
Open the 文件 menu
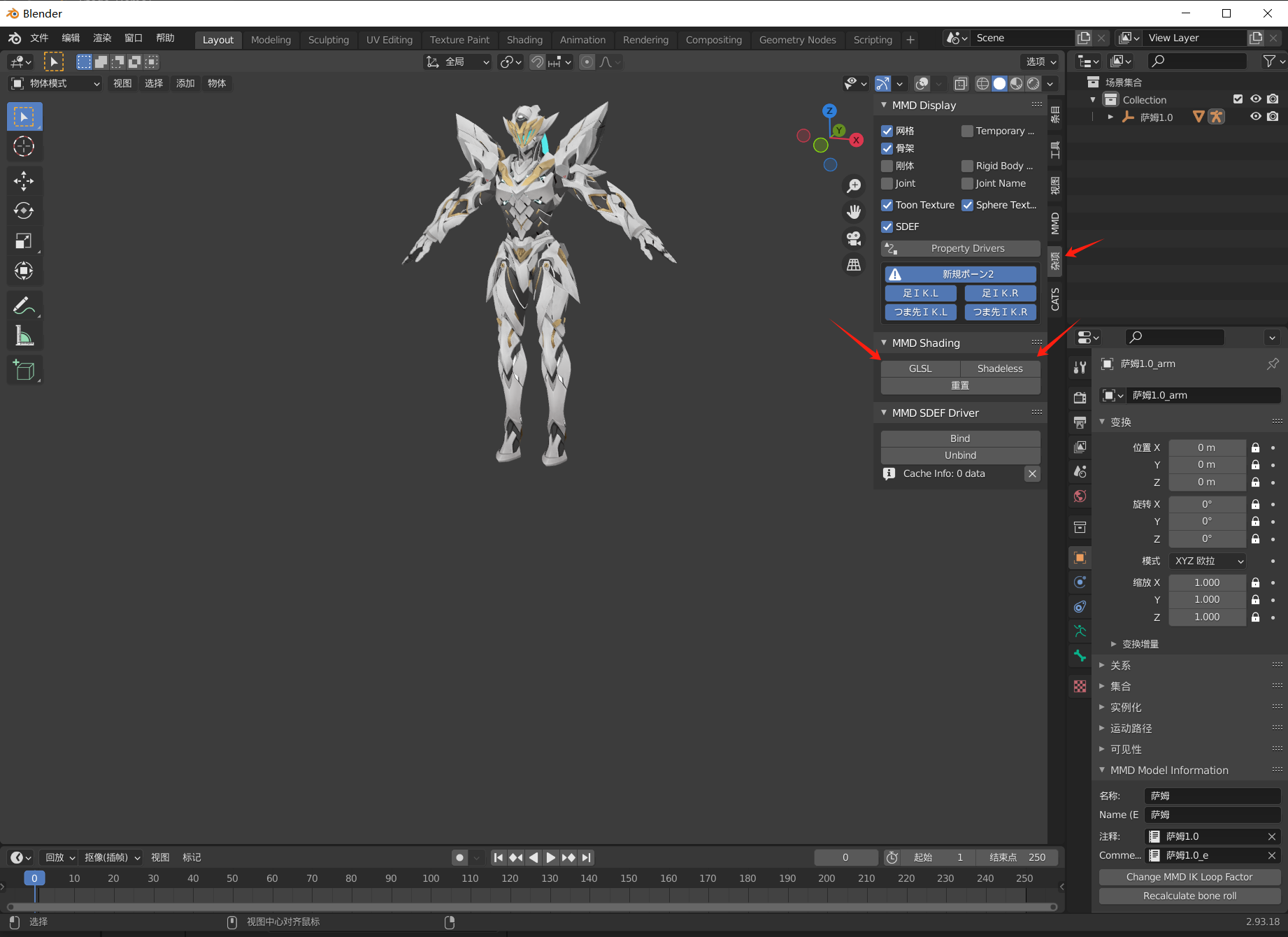point(39,38)
